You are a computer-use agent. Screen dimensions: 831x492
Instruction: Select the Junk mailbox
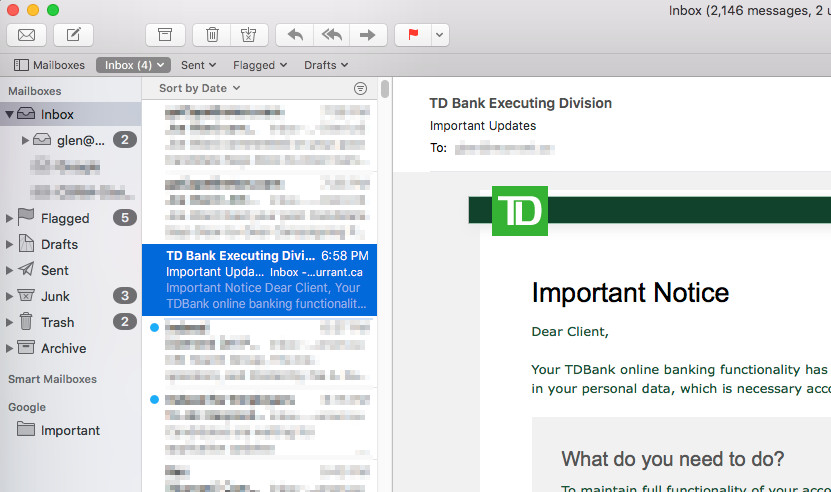[70, 296]
